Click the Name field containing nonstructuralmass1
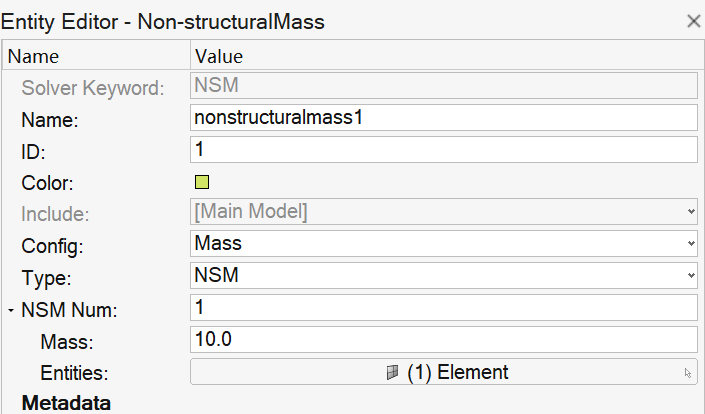The image size is (705, 414). coord(444,118)
